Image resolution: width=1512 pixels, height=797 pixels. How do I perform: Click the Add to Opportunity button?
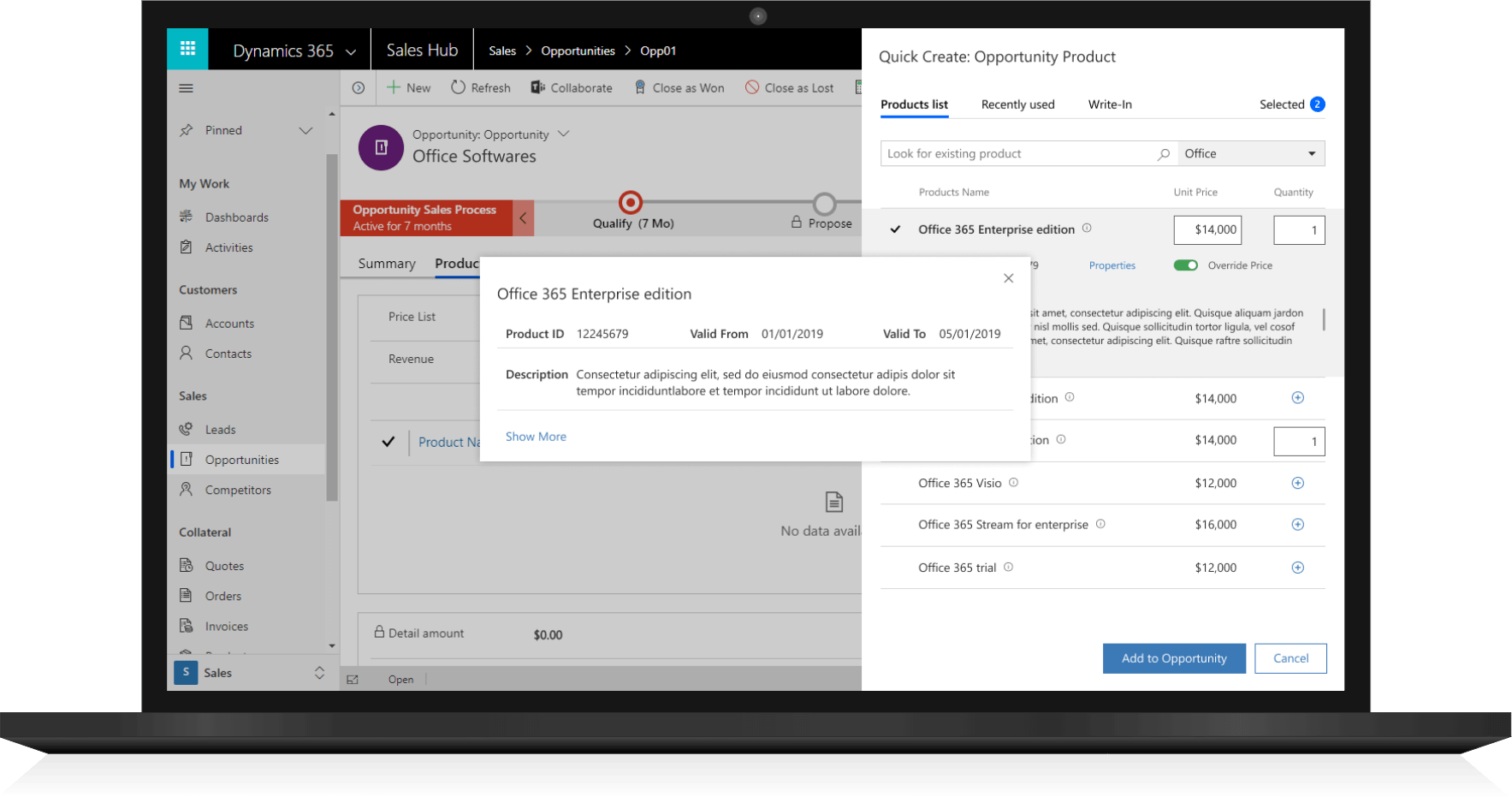[1173, 658]
